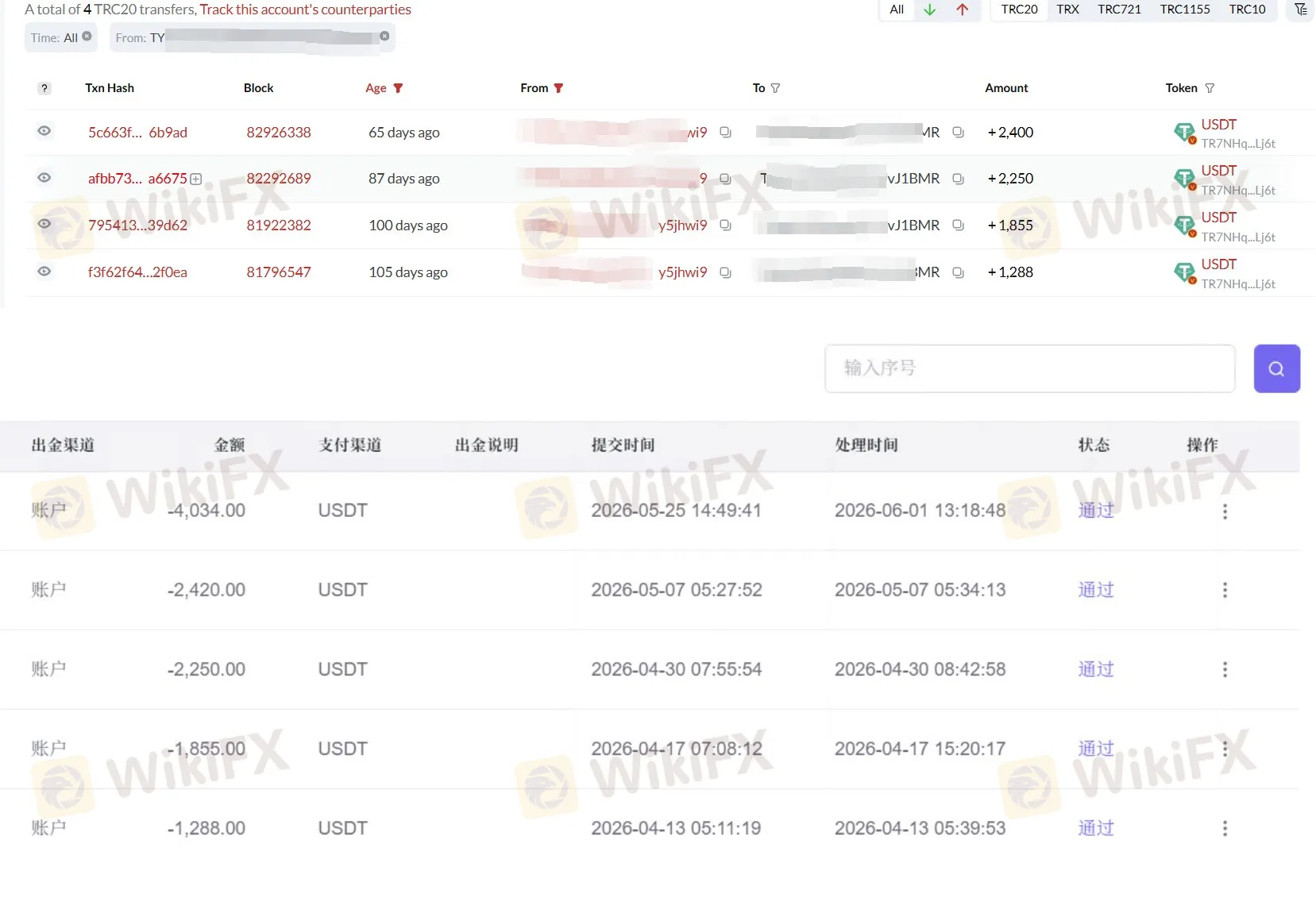Open Track this account's counterparties link
This screenshot has width=1316, height=902.
(305, 10)
